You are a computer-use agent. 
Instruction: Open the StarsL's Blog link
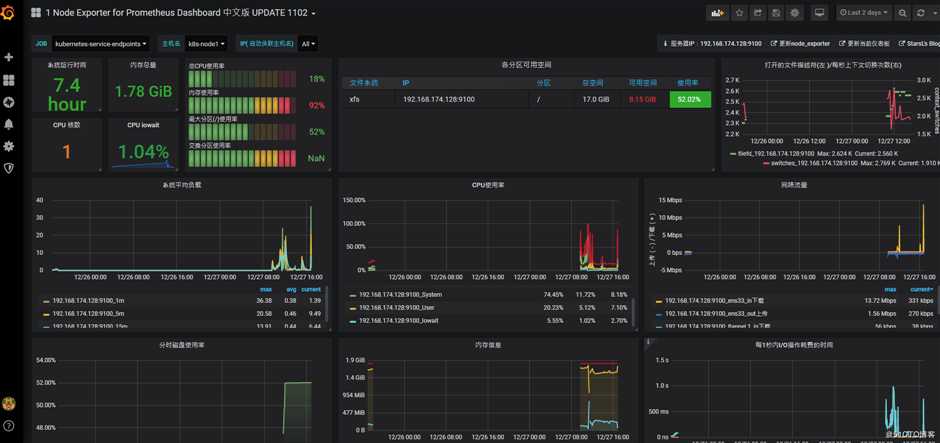919,44
